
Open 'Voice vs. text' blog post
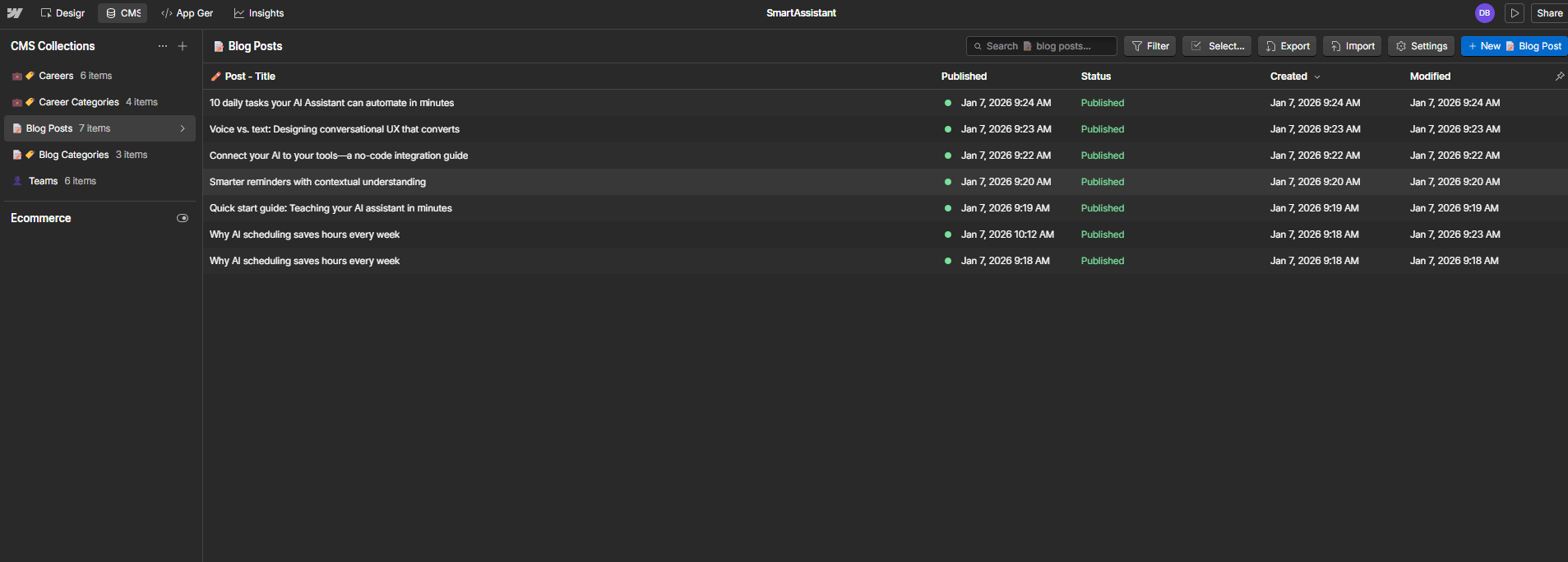tap(334, 129)
